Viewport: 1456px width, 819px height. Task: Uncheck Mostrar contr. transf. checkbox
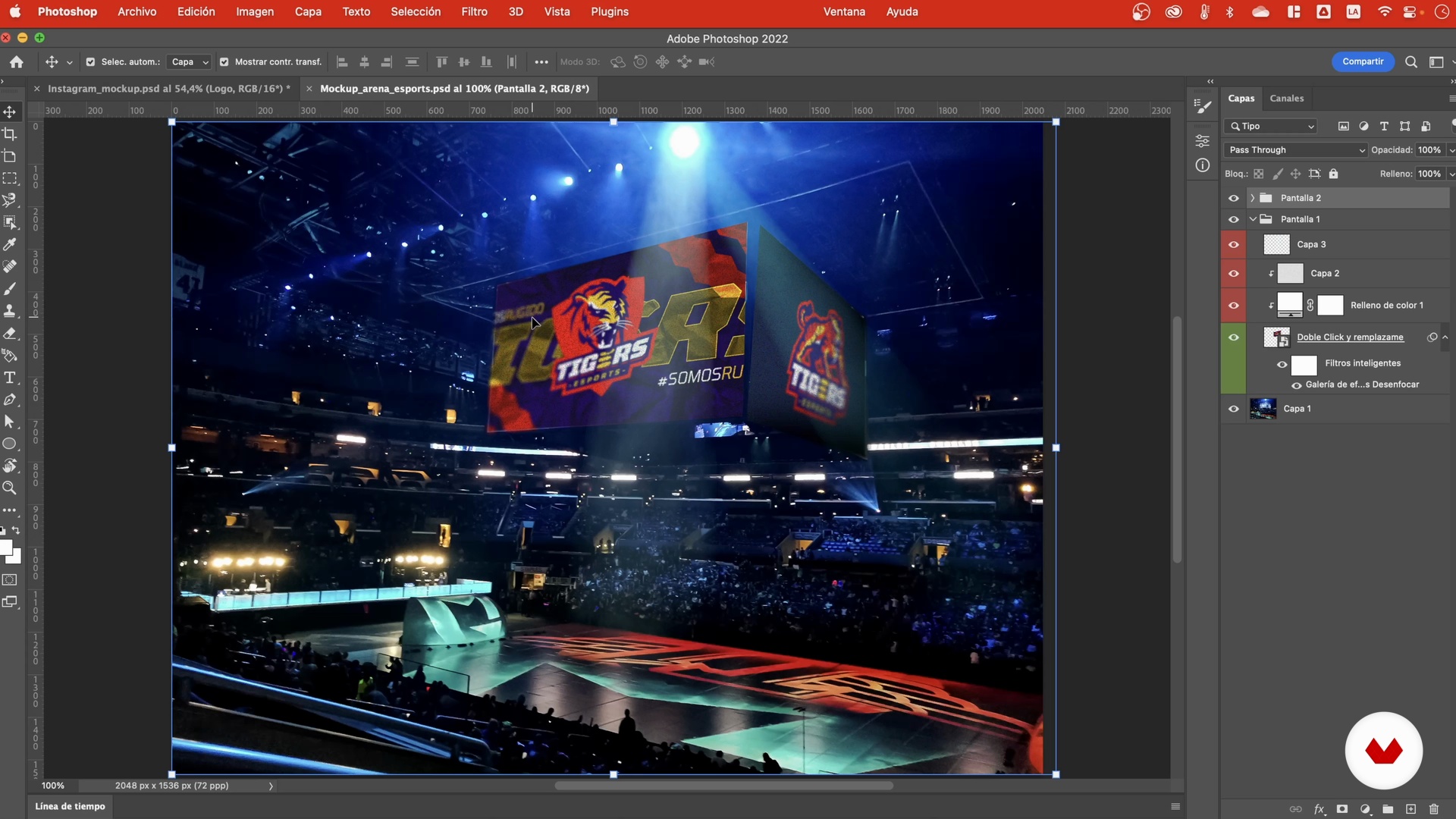coord(224,62)
